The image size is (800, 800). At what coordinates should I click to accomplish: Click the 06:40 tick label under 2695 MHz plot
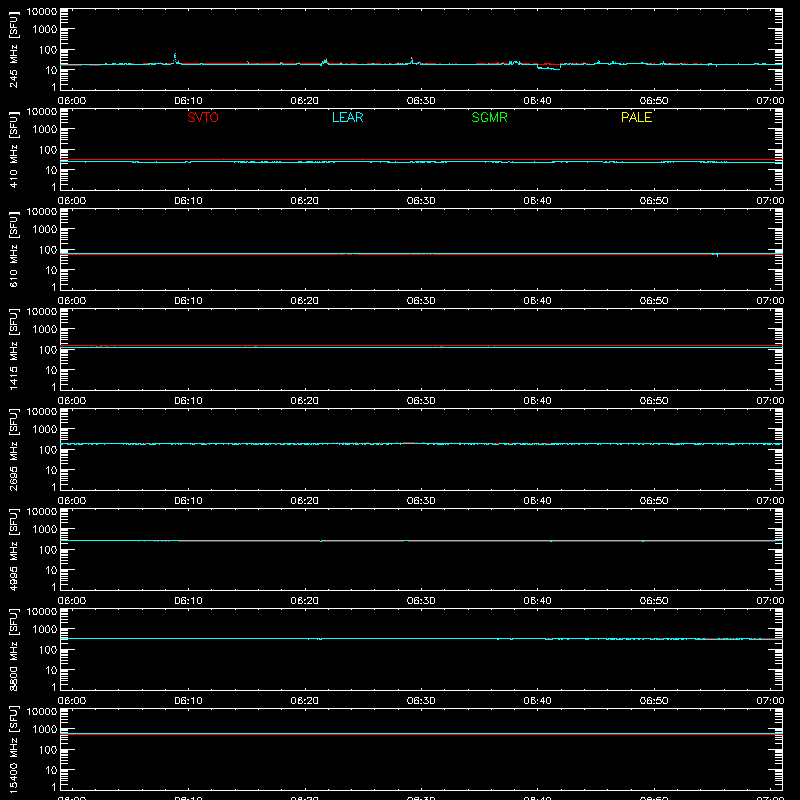click(x=537, y=501)
